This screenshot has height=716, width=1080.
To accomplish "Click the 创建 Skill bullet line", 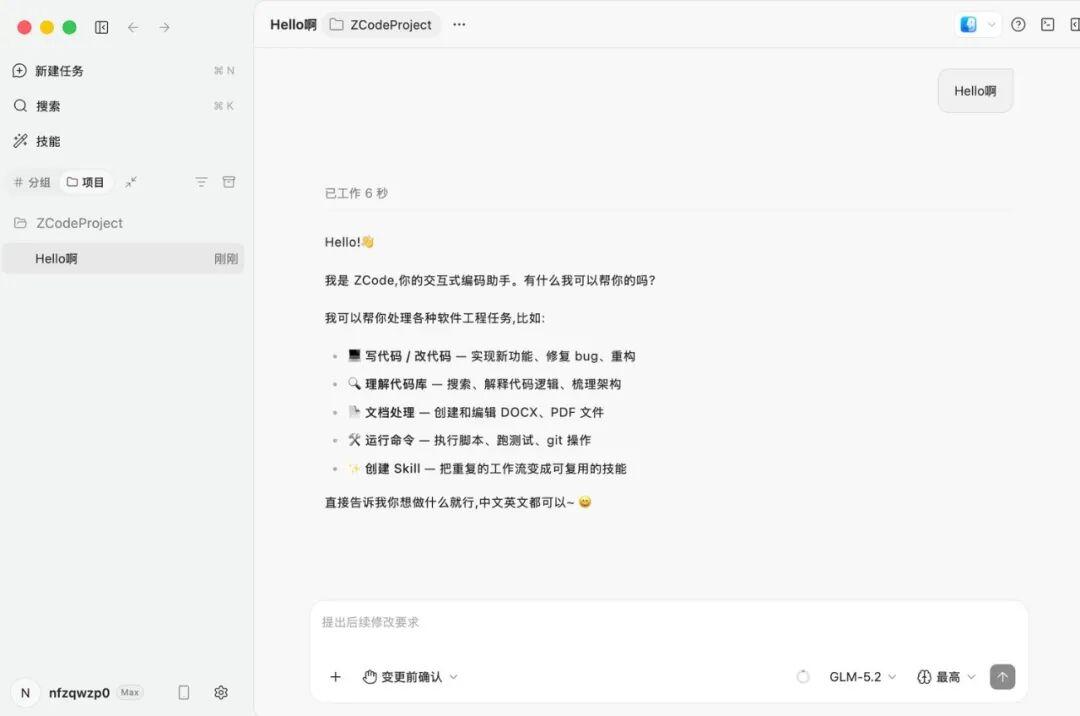I will [x=487, y=469].
